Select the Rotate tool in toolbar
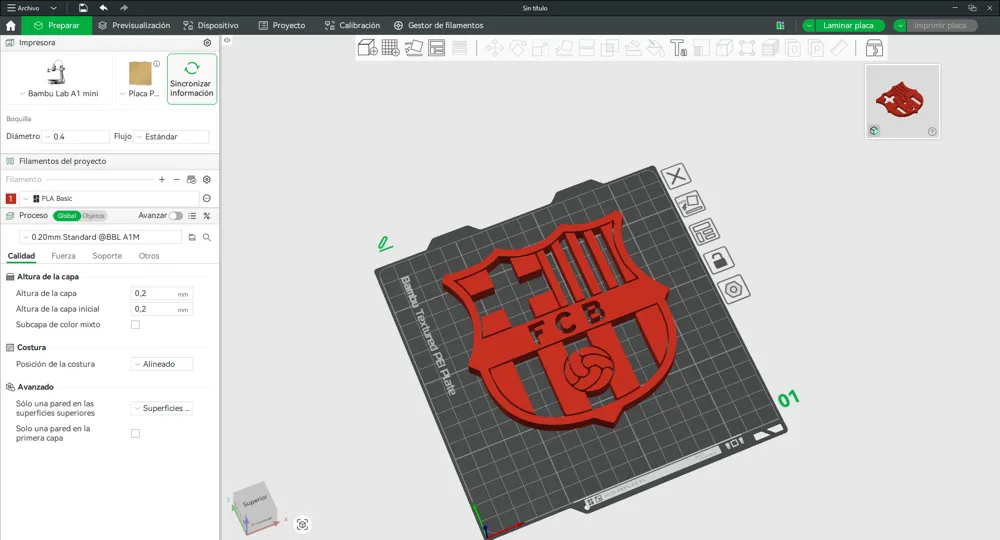The width and height of the screenshot is (1000, 540). point(517,48)
